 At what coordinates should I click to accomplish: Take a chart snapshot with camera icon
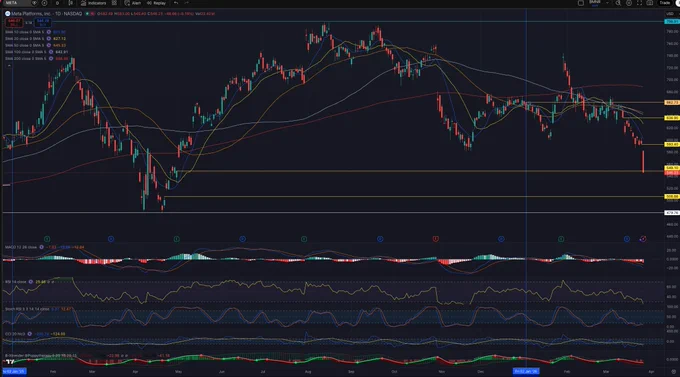650,3
